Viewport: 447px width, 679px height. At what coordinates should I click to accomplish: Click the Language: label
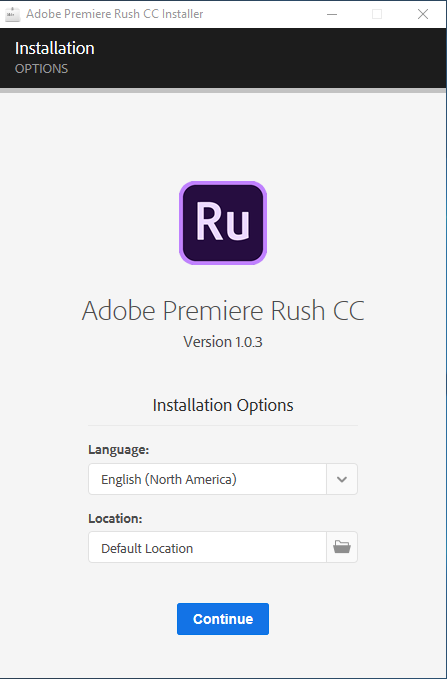click(119, 449)
